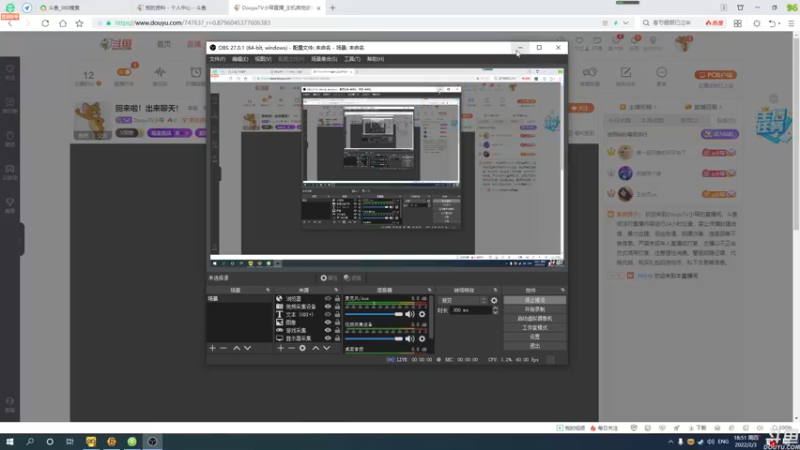This screenshot has width=800, height=450.
Task: Mute the video capture device audio
Action: 410,339
